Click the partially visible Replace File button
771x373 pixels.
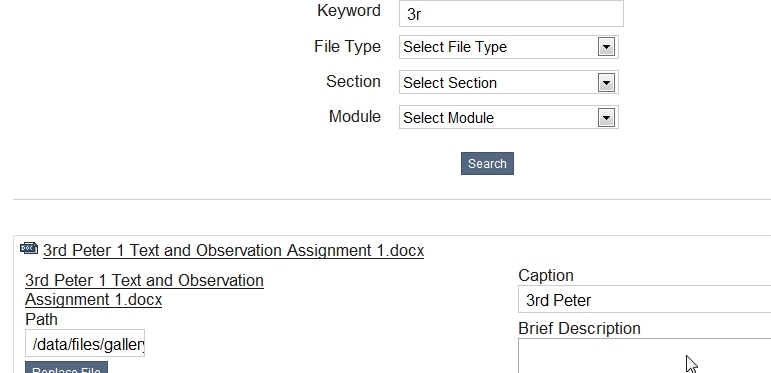[x=66, y=368]
